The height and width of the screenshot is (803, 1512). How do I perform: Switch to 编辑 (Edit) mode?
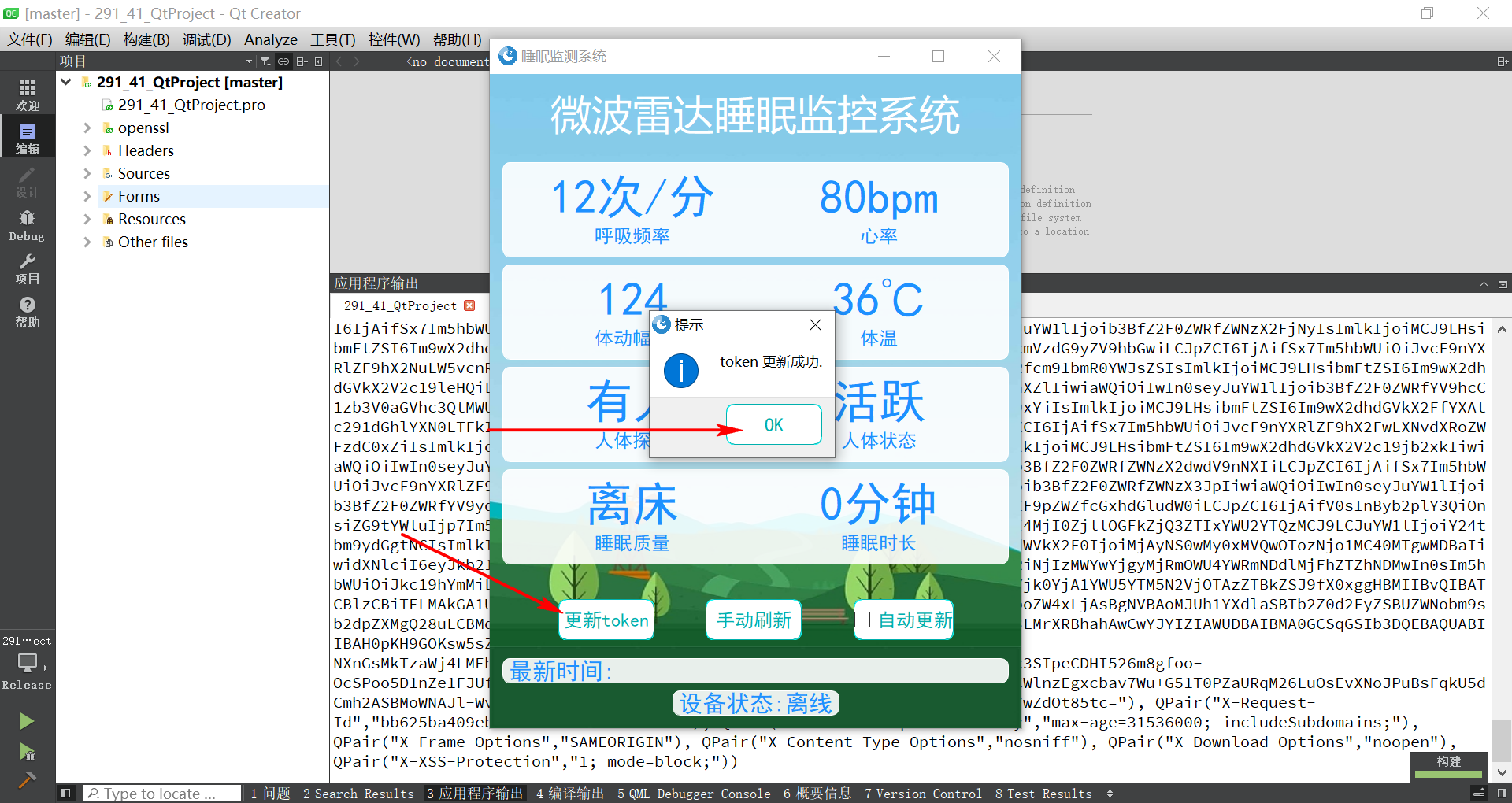click(x=28, y=138)
